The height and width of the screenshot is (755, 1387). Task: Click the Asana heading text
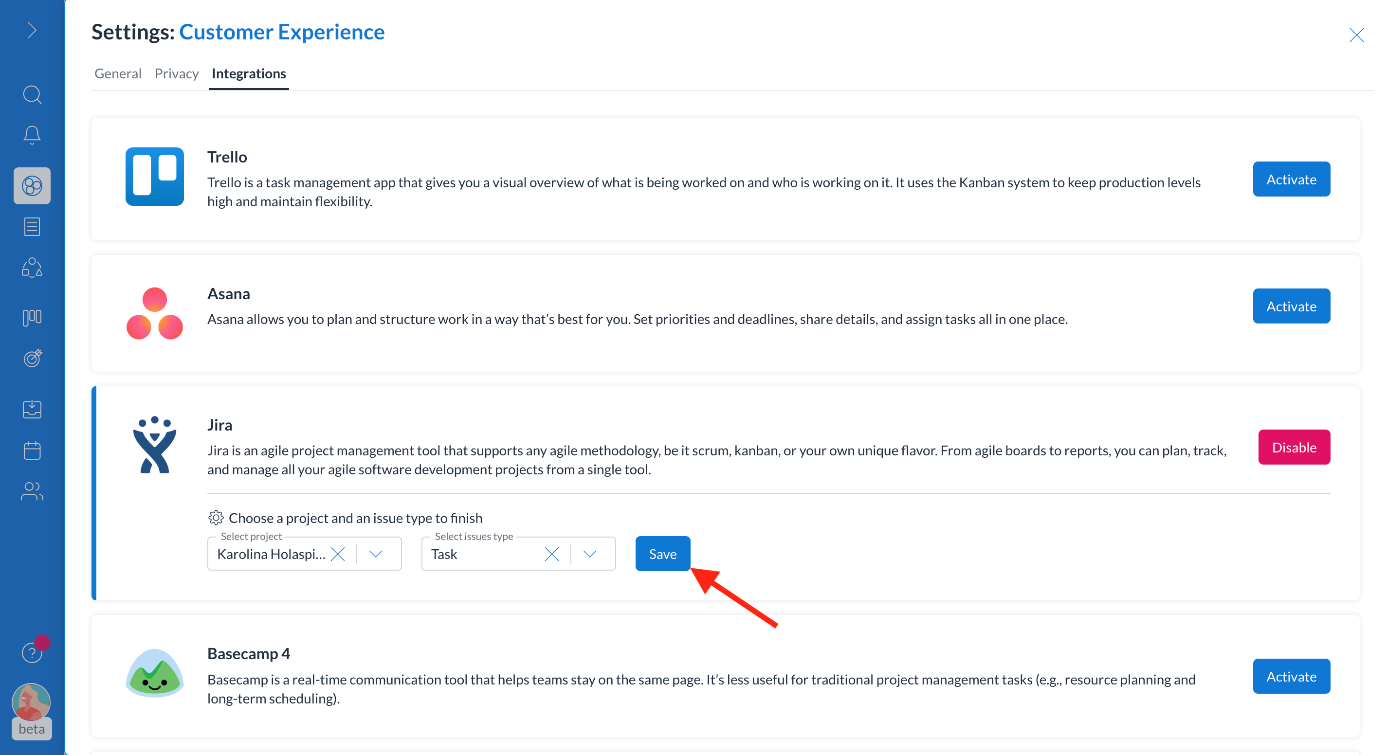coord(228,294)
